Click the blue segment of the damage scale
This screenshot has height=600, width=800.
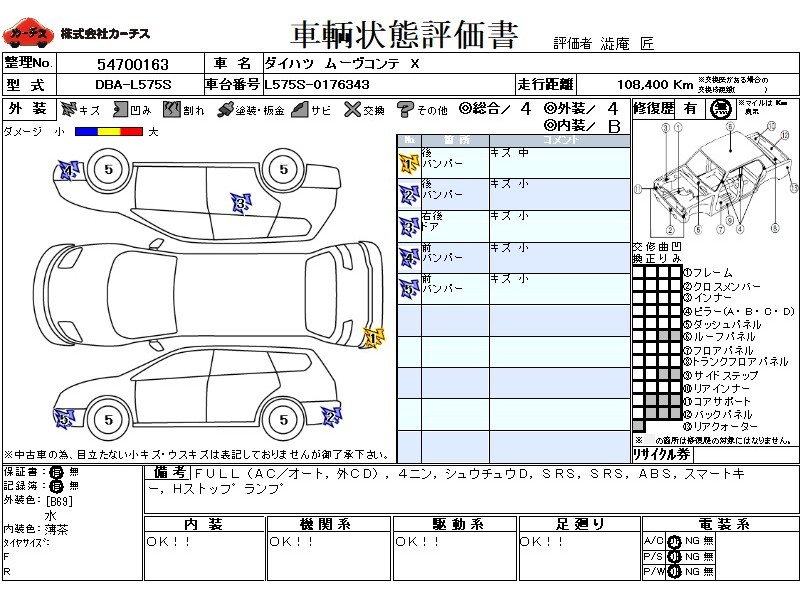pos(86,132)
